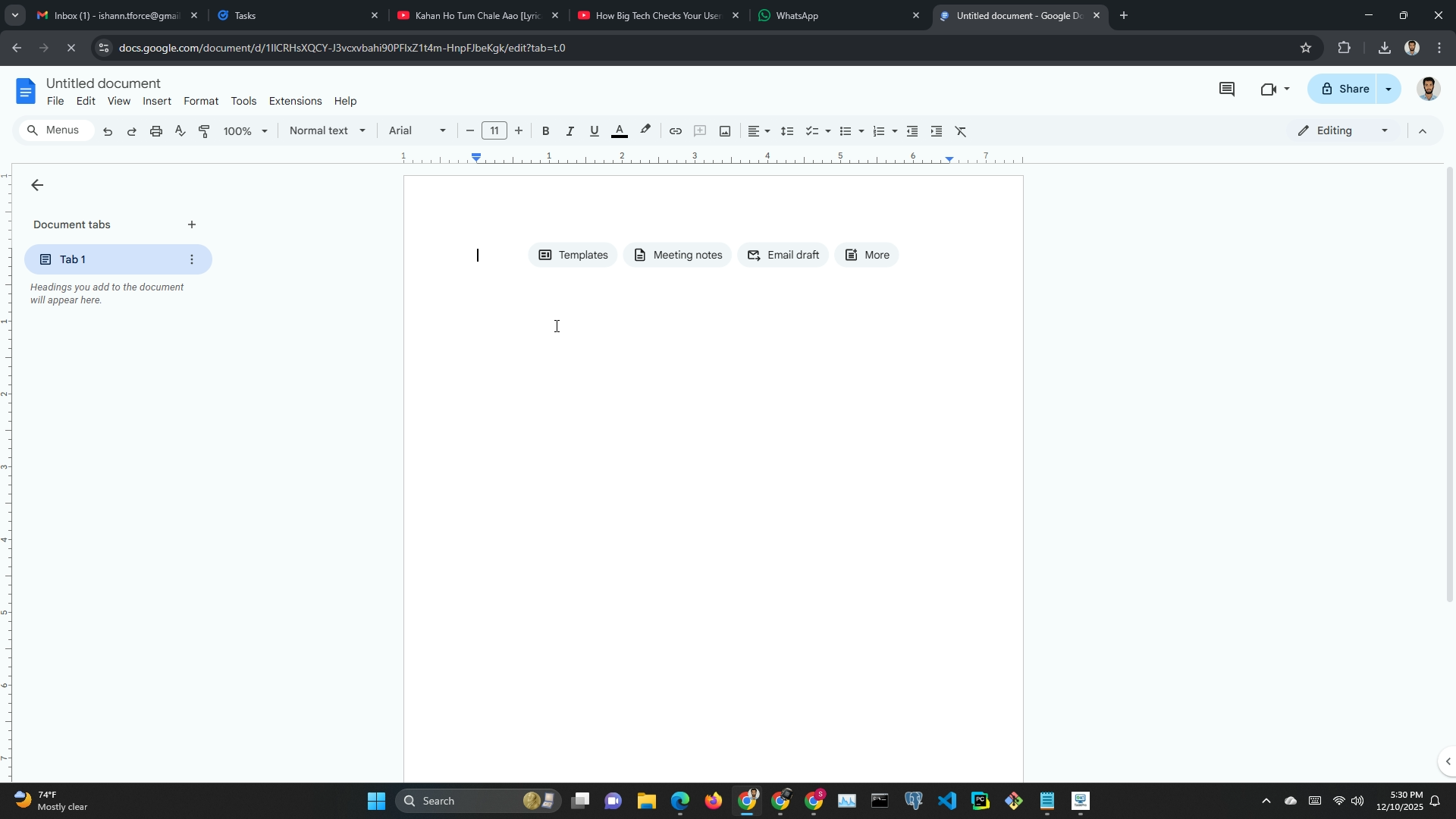The image size is (1456, 819).
Task: Toggle bold formatting
Action: (x=545, y=131)
